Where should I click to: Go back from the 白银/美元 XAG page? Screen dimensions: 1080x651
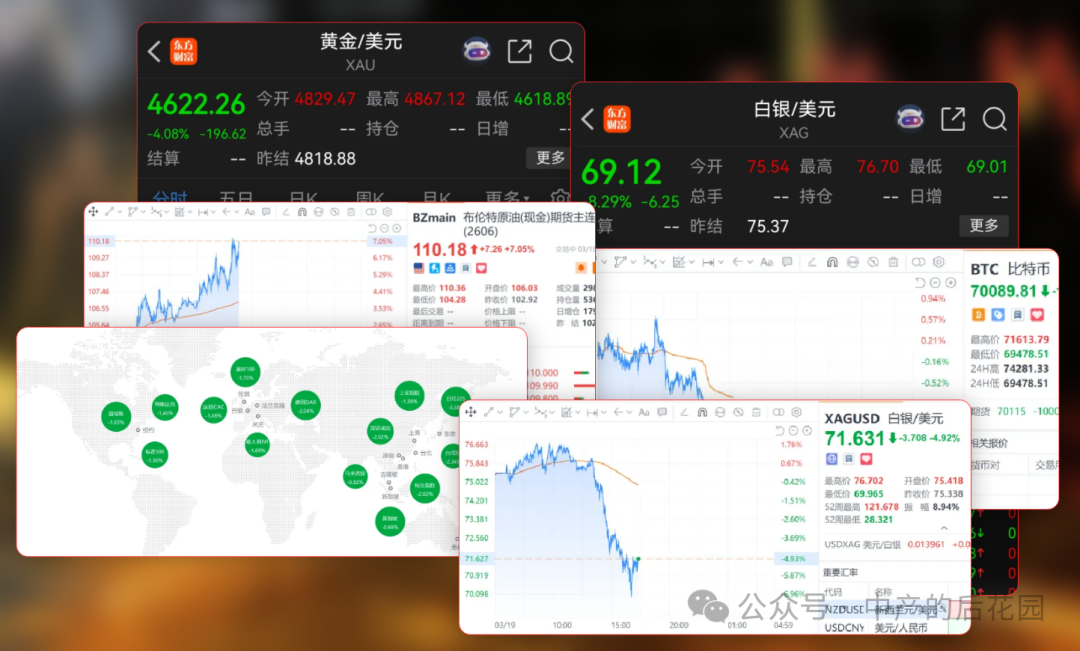point(588,118)
